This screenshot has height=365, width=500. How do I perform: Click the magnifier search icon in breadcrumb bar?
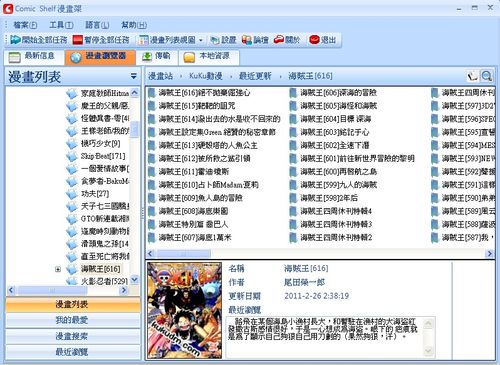[x=486, y=76]
